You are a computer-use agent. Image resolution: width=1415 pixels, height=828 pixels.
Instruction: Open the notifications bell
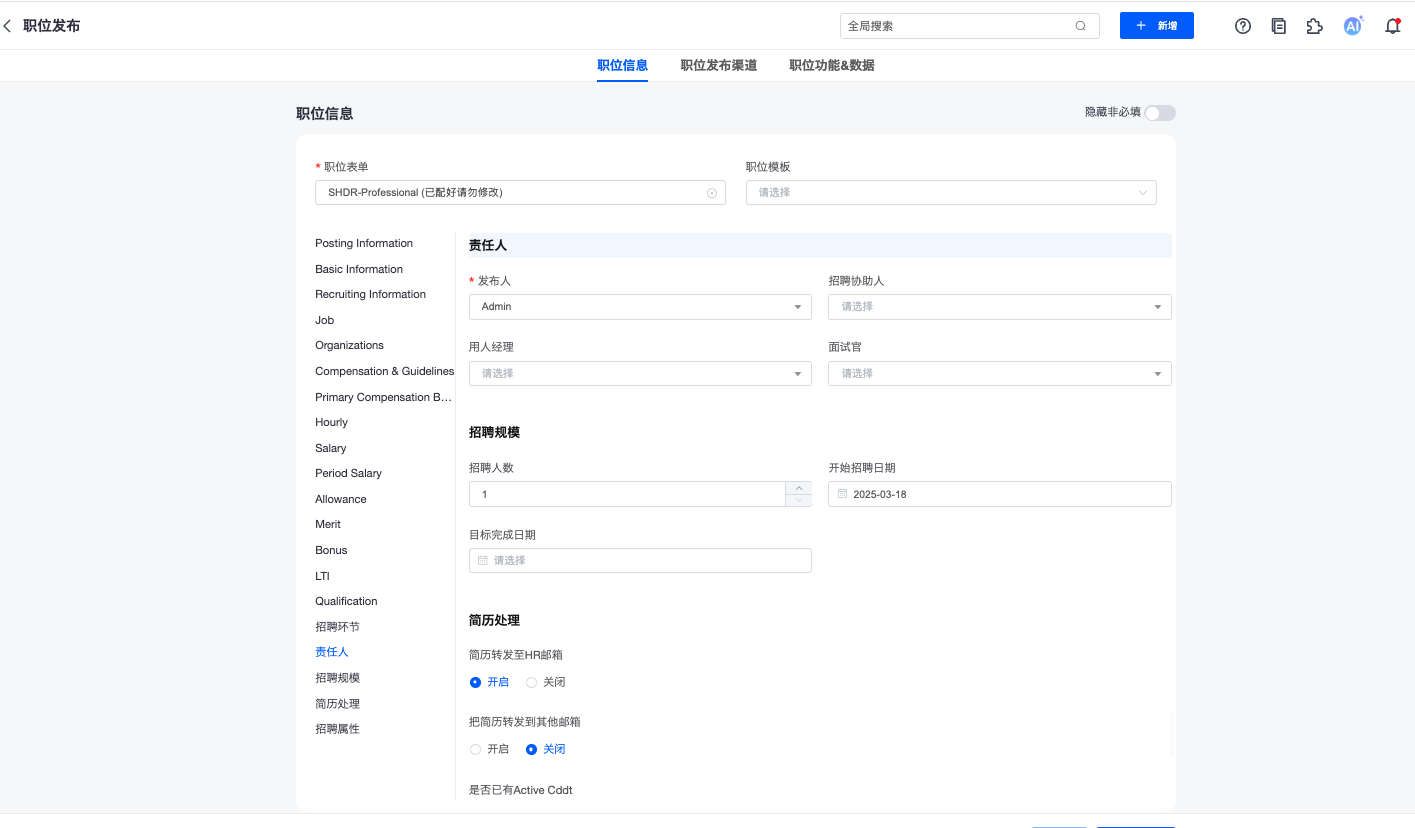click(x=1392, y=26)
